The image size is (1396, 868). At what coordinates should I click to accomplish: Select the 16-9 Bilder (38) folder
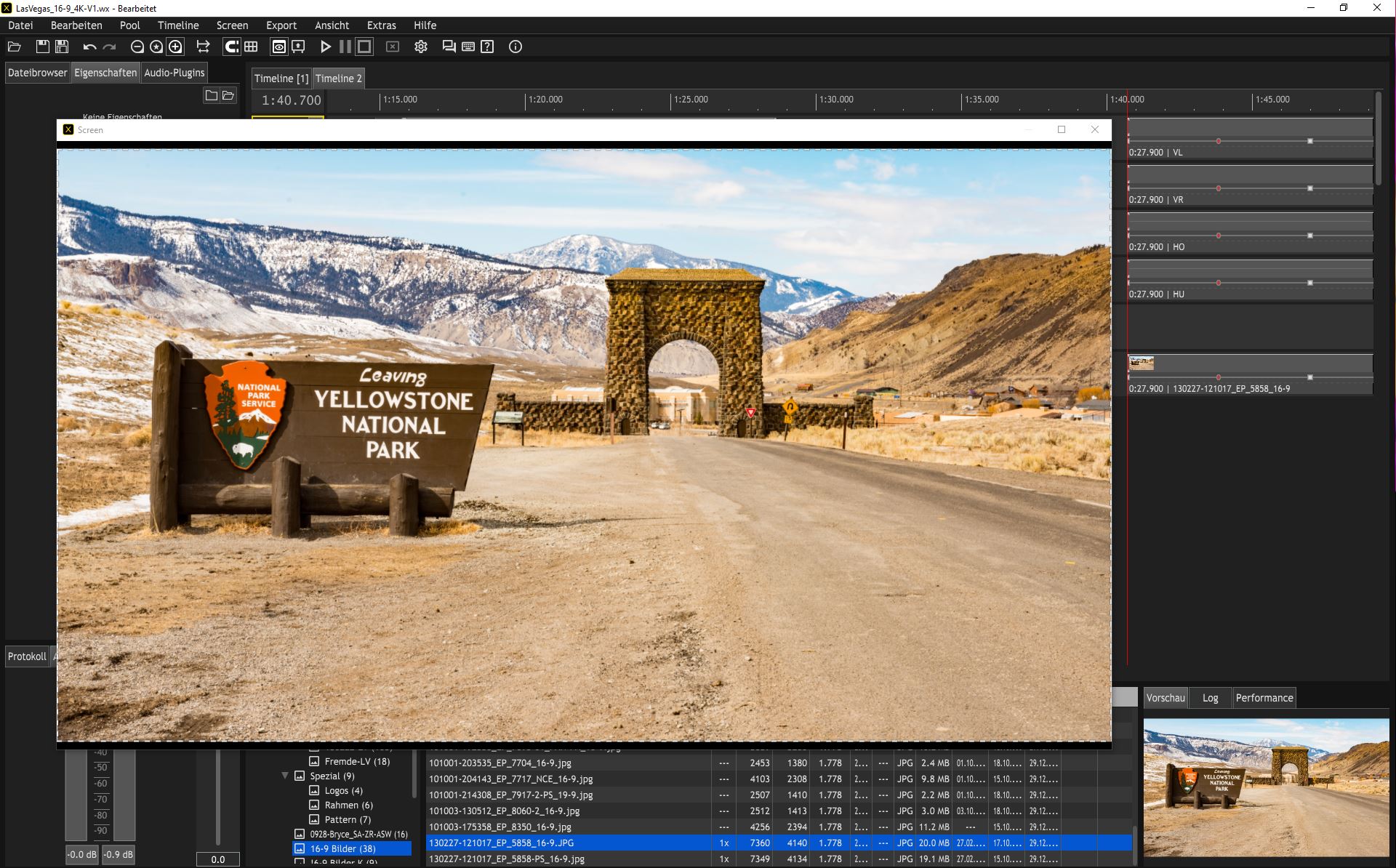click(x=352, y=848)
